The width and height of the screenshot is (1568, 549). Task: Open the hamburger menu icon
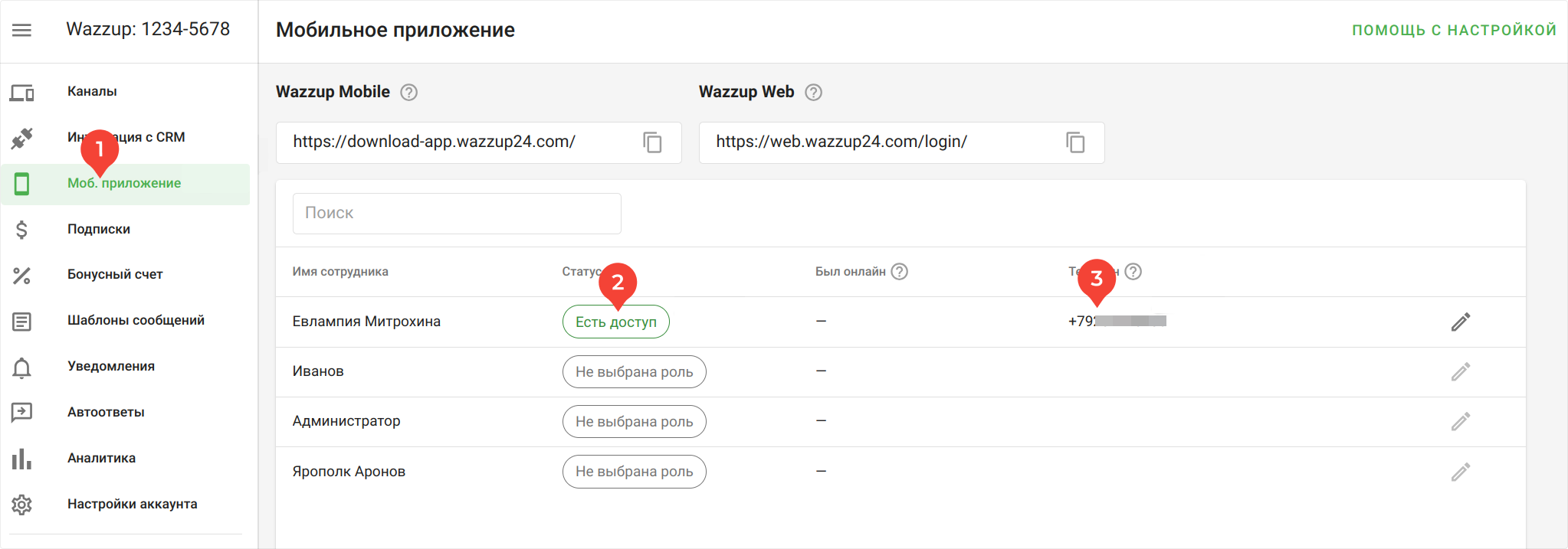click(x=21, y=30)
